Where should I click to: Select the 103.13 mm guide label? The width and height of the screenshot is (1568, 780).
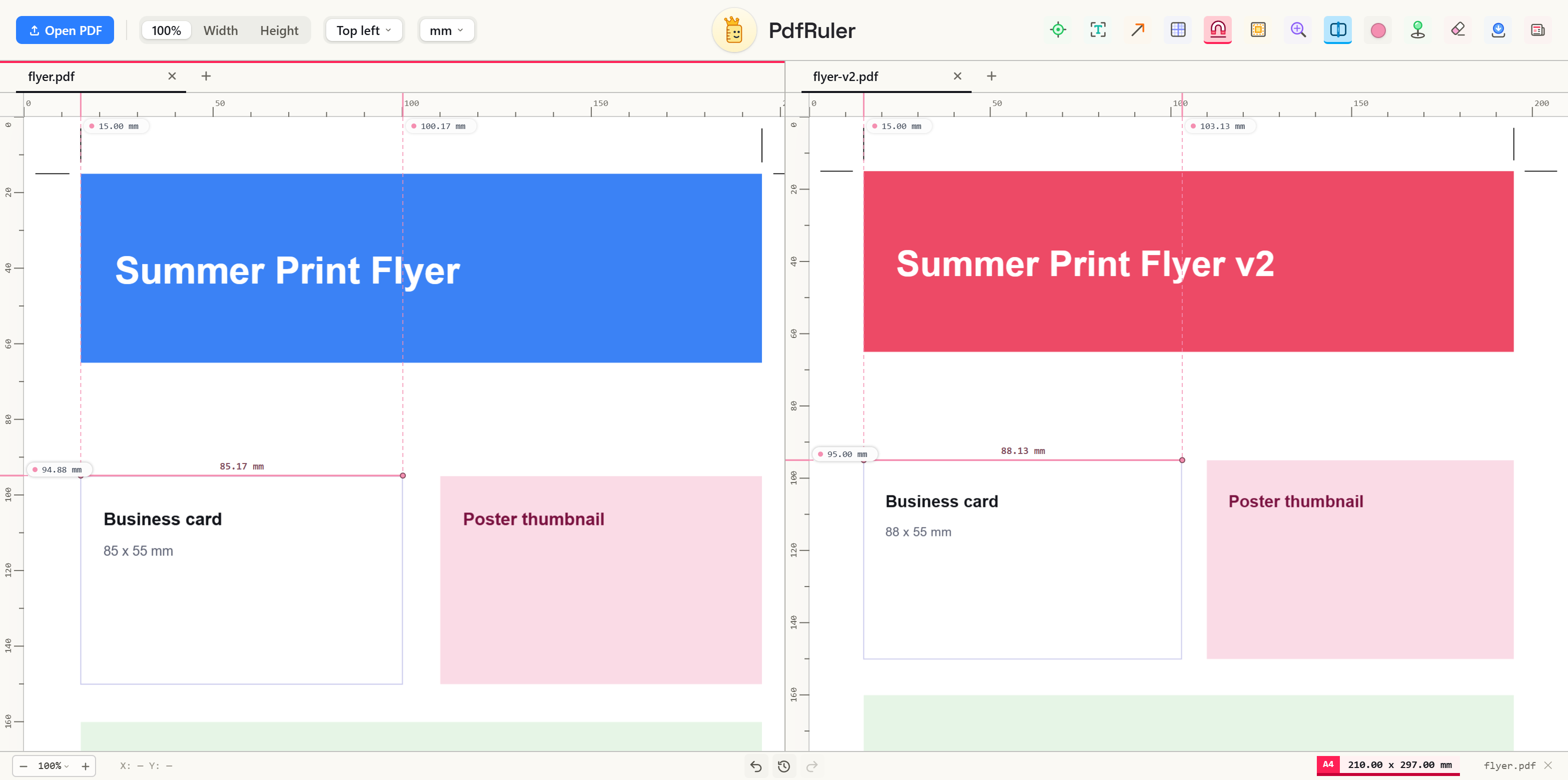click(x=1221, y=126)
